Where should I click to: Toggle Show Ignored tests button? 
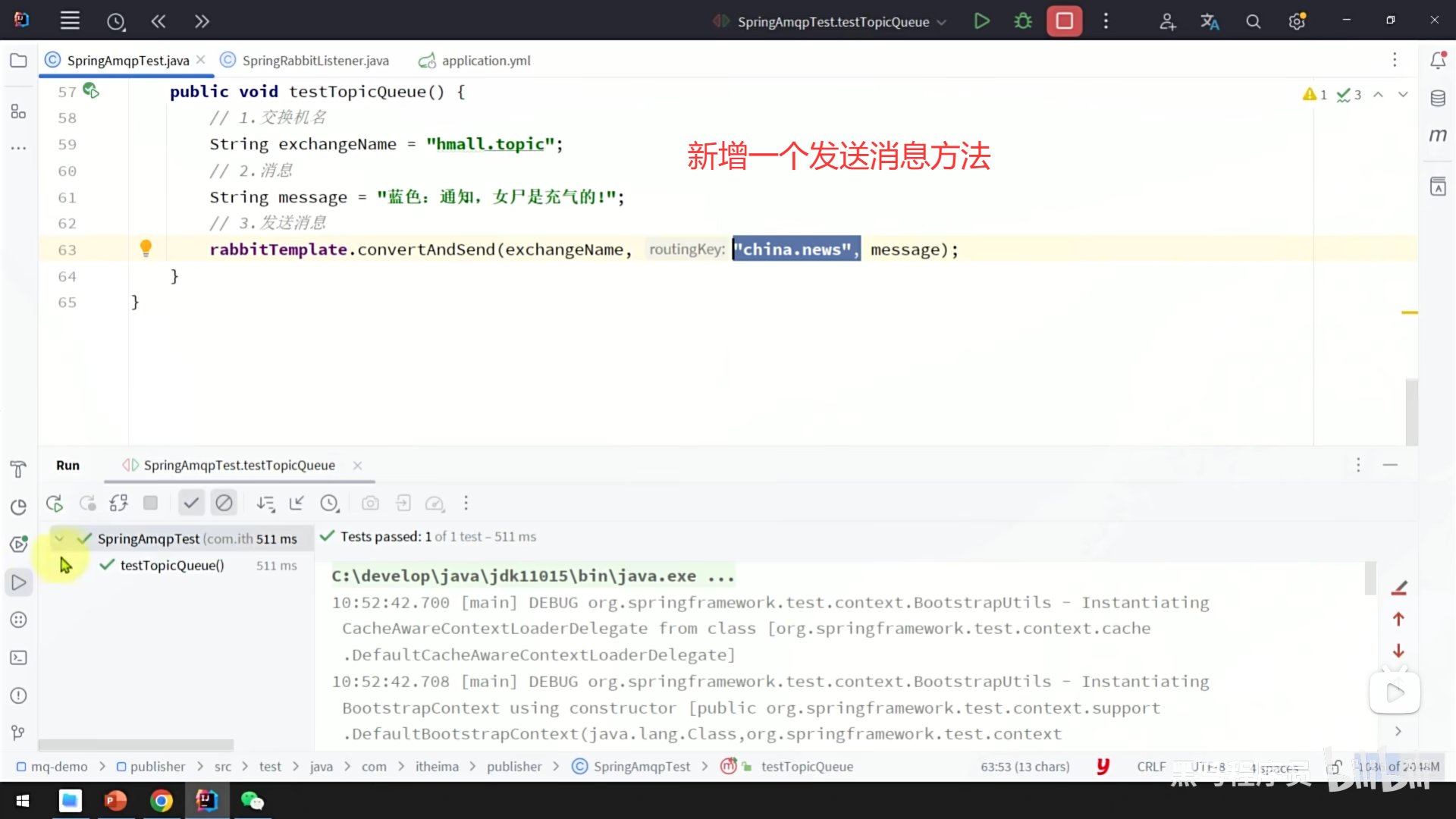pos(224,503)
